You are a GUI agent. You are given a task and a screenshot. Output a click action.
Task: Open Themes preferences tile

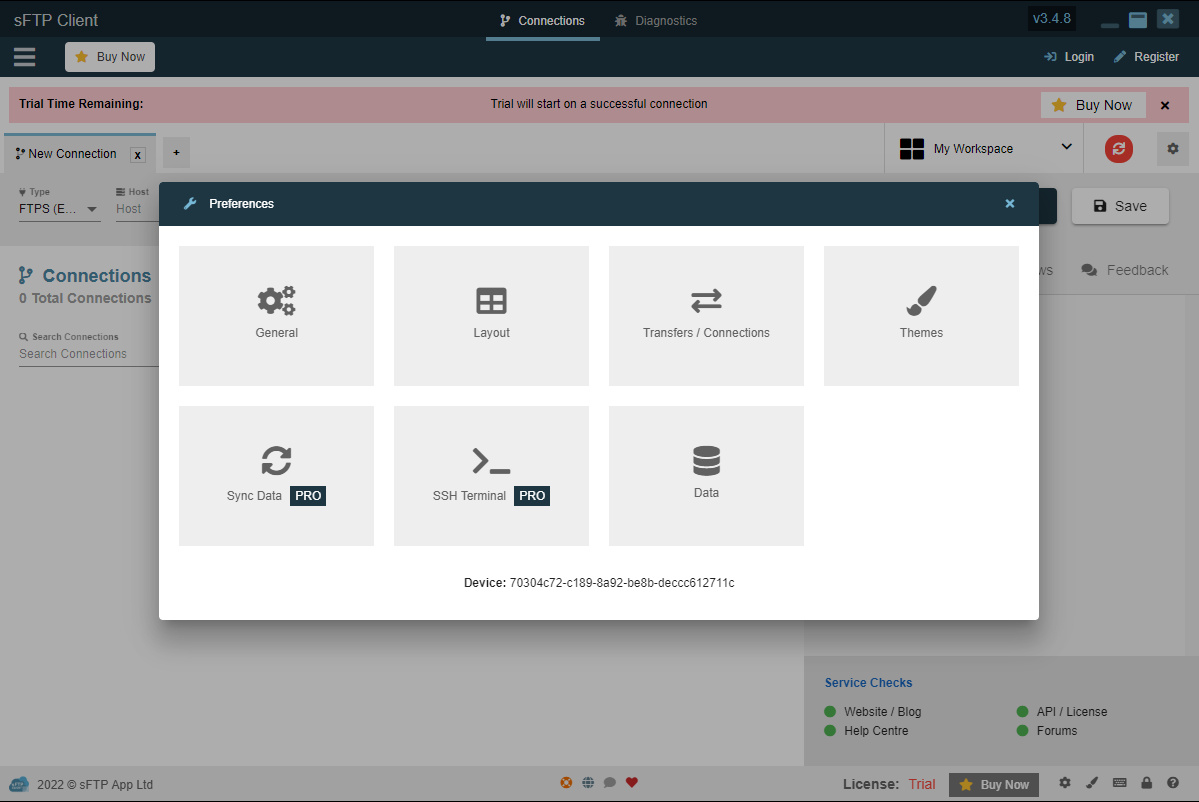(921, 316)
